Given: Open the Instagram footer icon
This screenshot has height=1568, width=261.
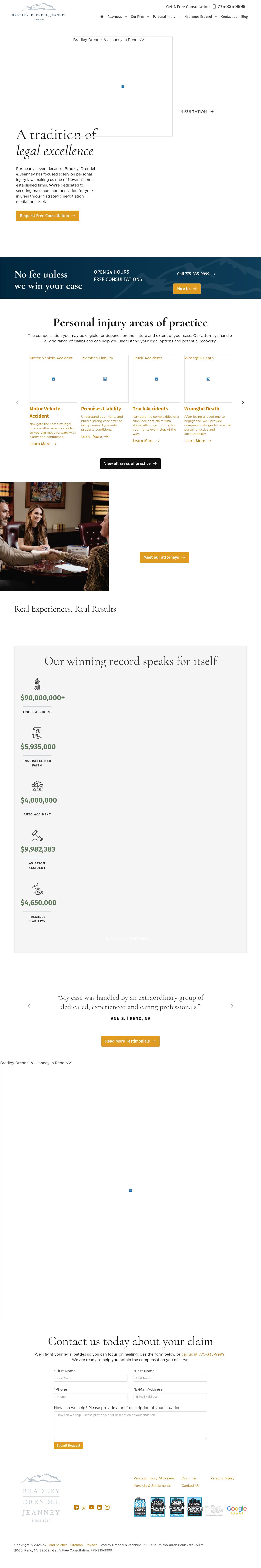Looking at the screenshot, I should [107, 1507].
